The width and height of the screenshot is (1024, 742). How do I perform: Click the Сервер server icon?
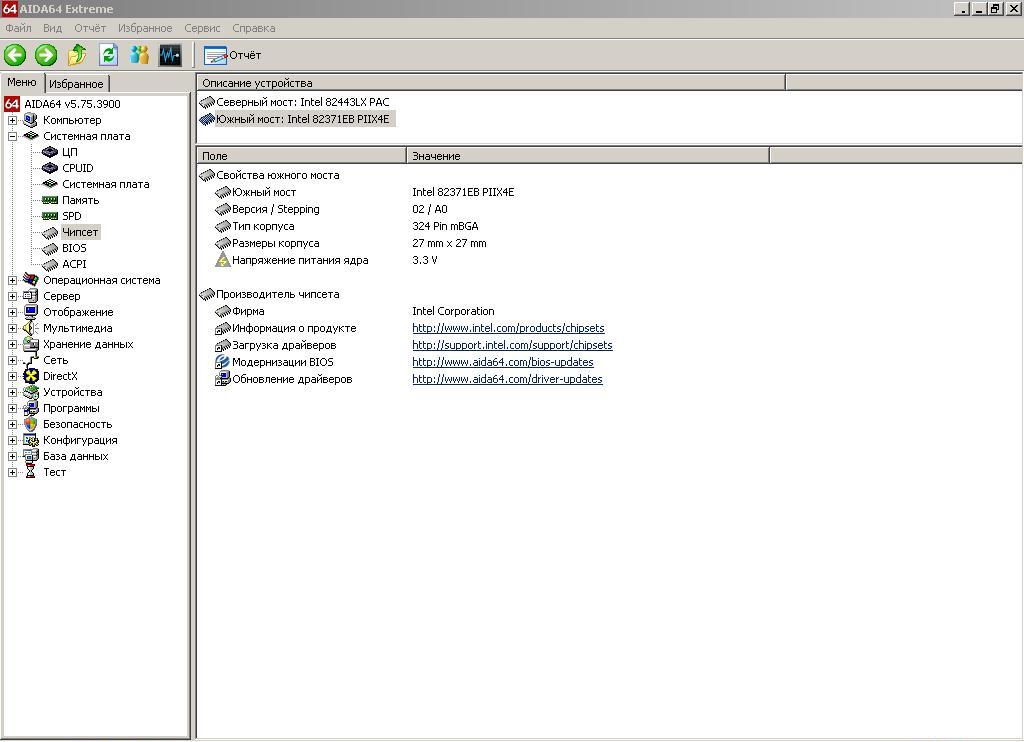[x=31, y=296]
